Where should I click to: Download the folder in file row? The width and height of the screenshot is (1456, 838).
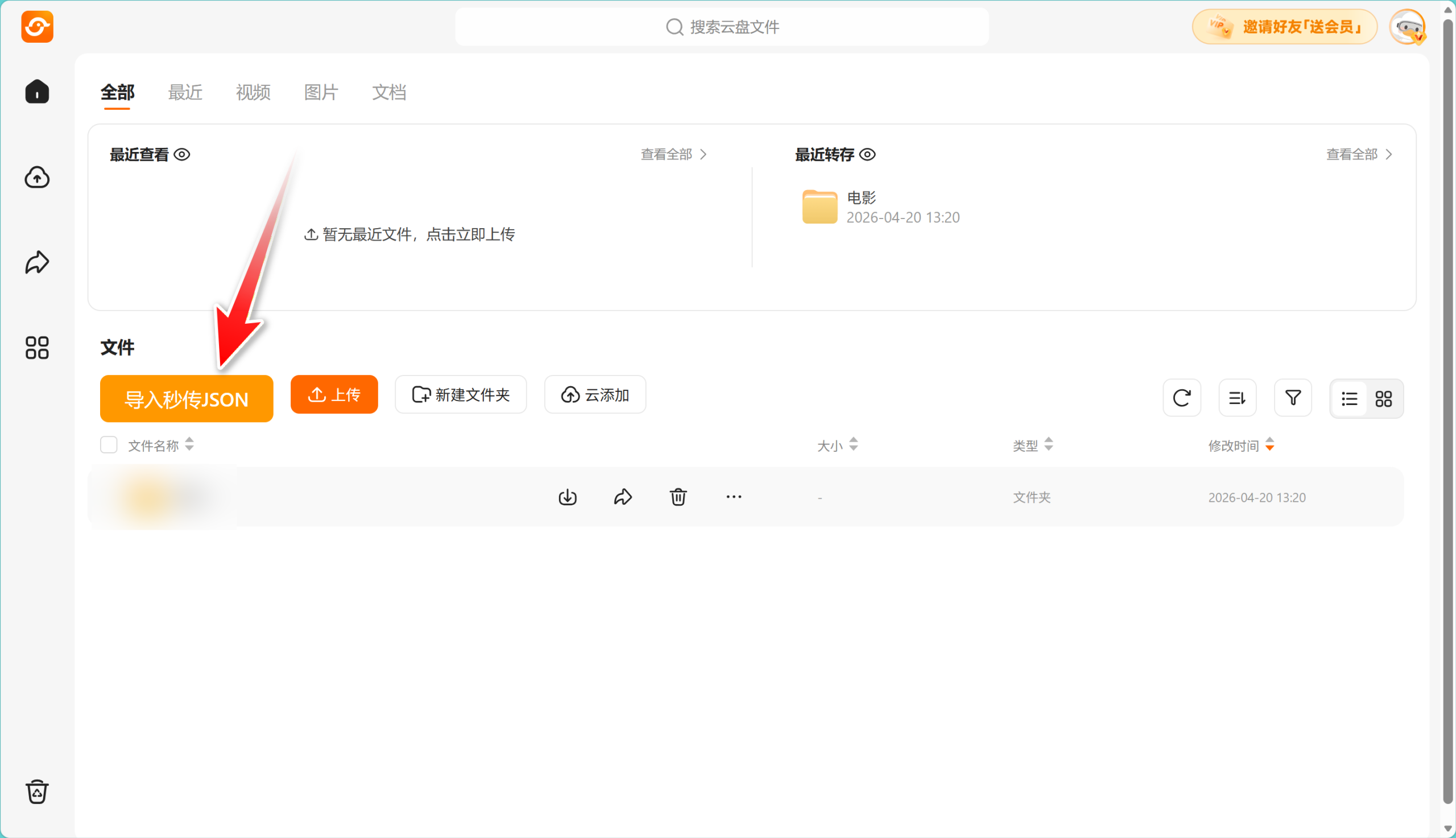567,497
